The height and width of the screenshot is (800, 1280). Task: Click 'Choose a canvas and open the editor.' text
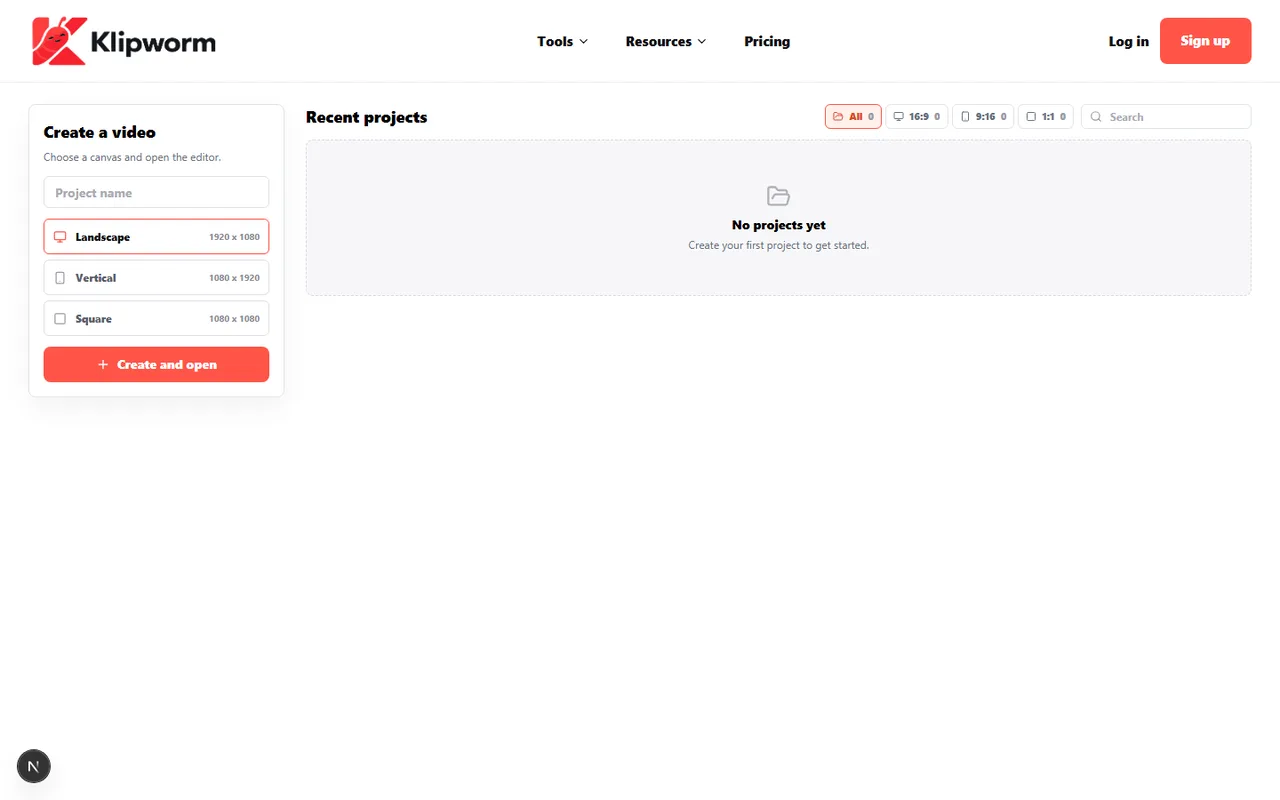click(x=132, y=157)
